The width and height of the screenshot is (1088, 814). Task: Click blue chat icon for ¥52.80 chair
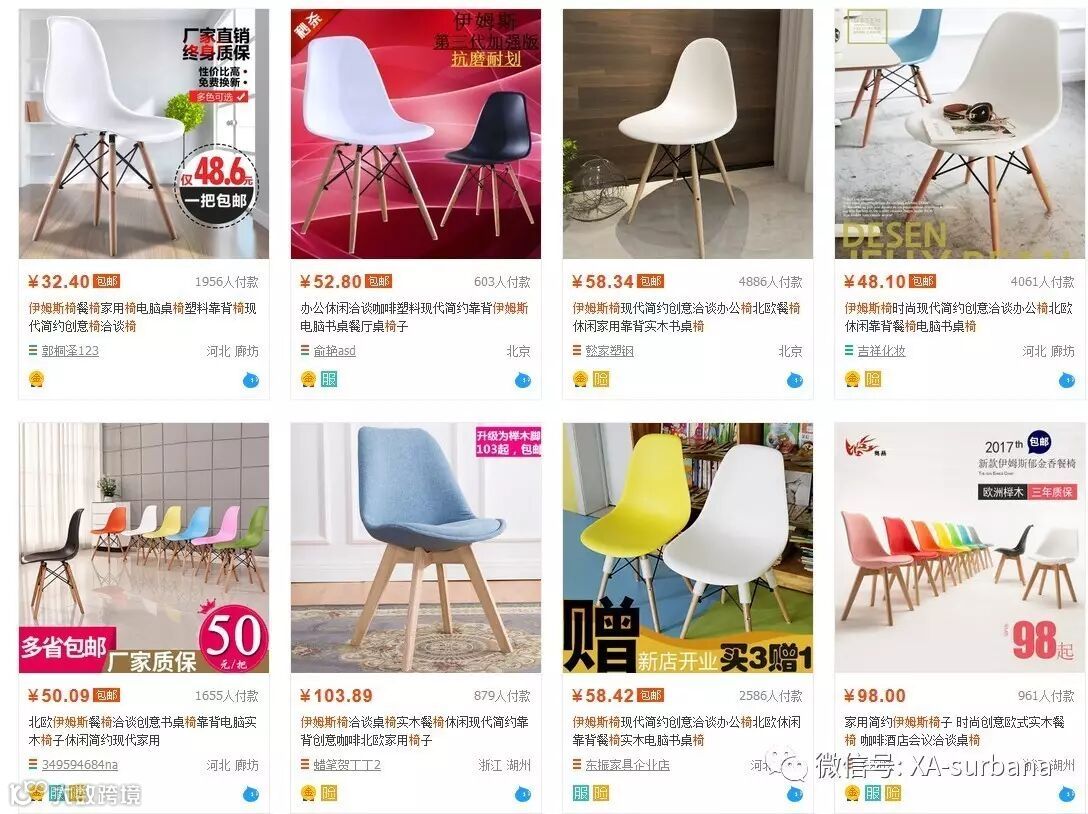coord(522,380)
